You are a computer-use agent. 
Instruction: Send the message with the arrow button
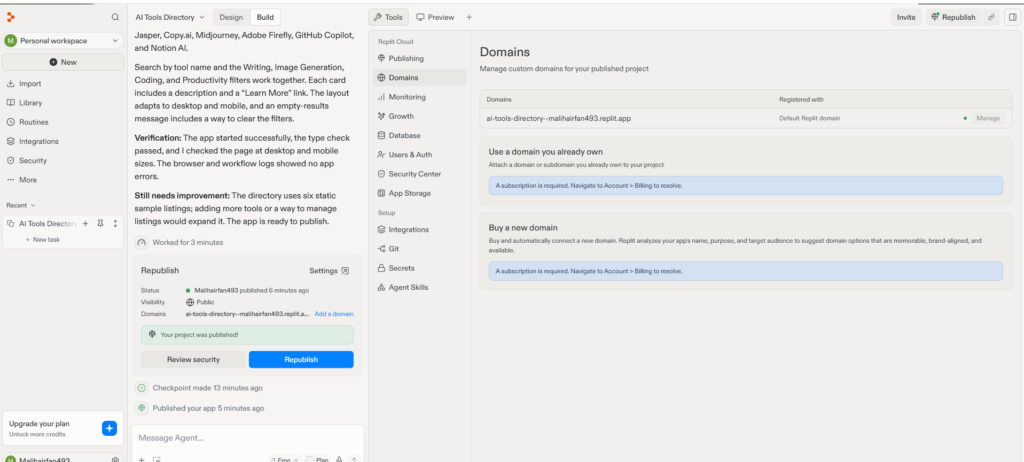click(x=354, y=459)
